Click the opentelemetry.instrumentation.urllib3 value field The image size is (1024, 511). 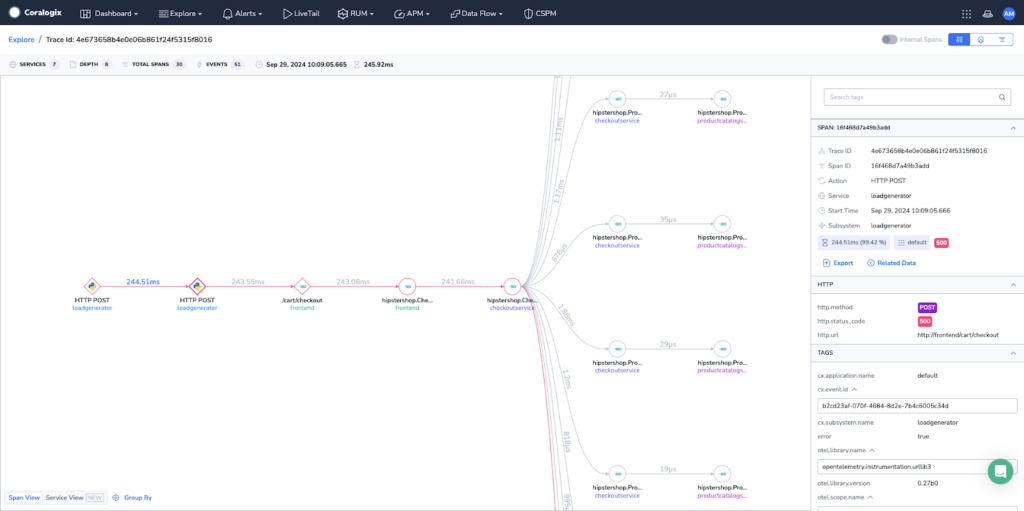point(917,467)
